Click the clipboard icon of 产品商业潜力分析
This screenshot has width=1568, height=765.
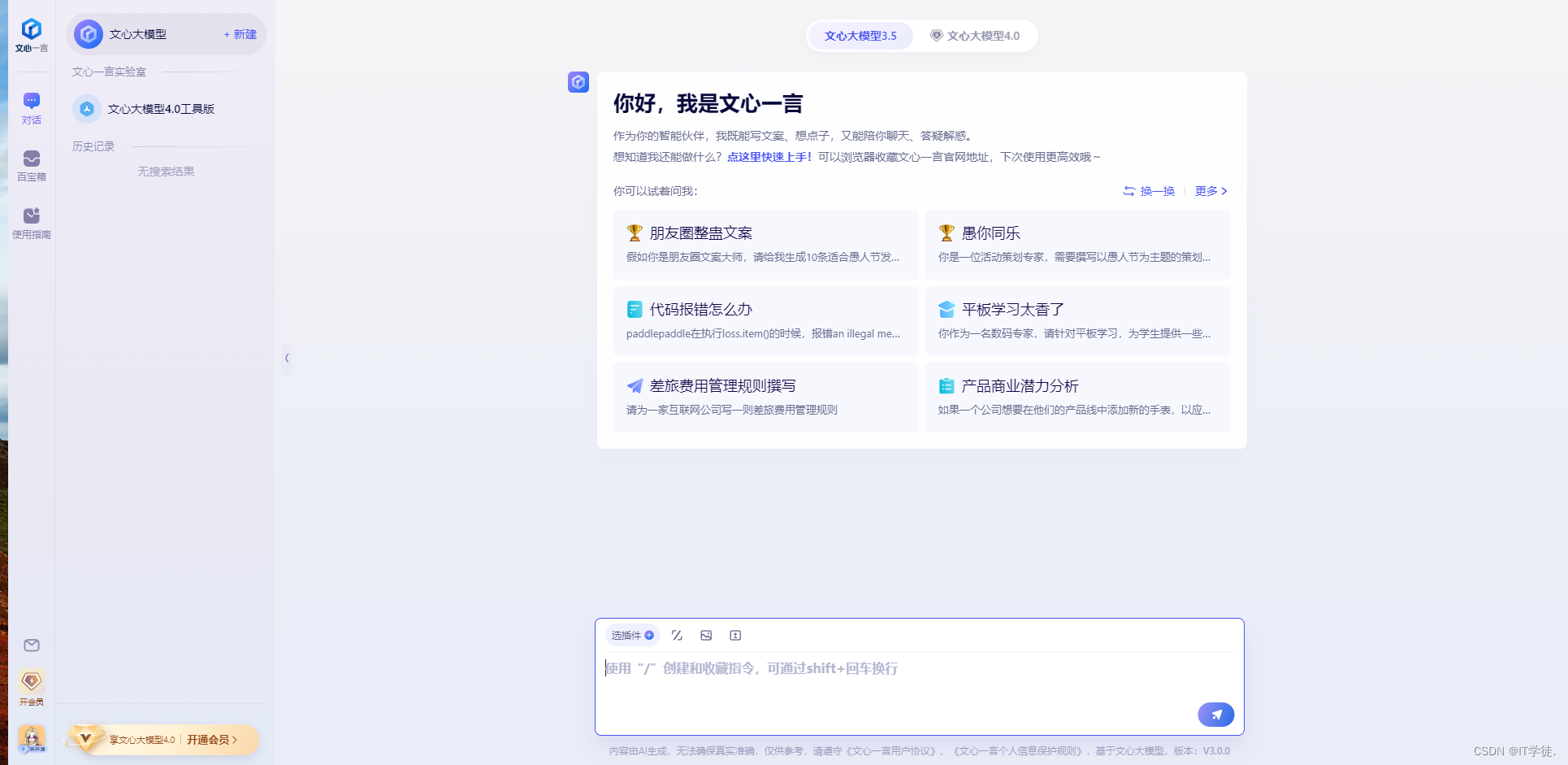tap(946, 386)
